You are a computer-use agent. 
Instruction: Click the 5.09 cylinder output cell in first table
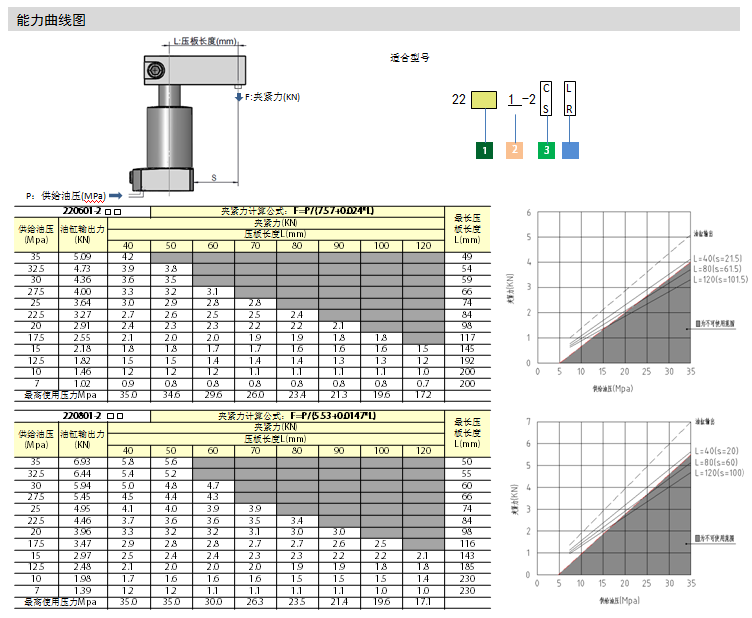pyautogui.click(x=82, y=258)
